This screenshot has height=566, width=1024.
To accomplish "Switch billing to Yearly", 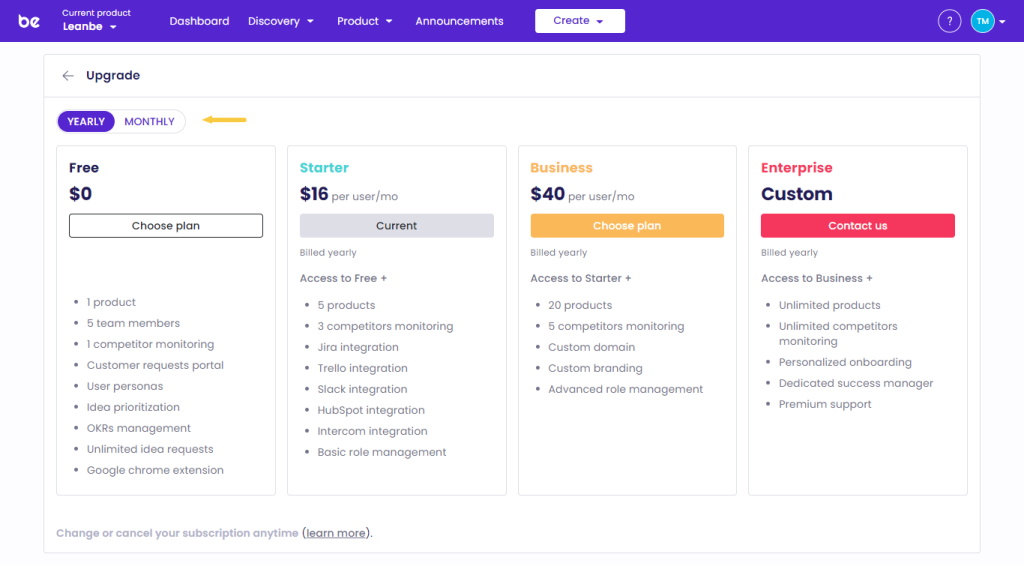I will [86, 122].
